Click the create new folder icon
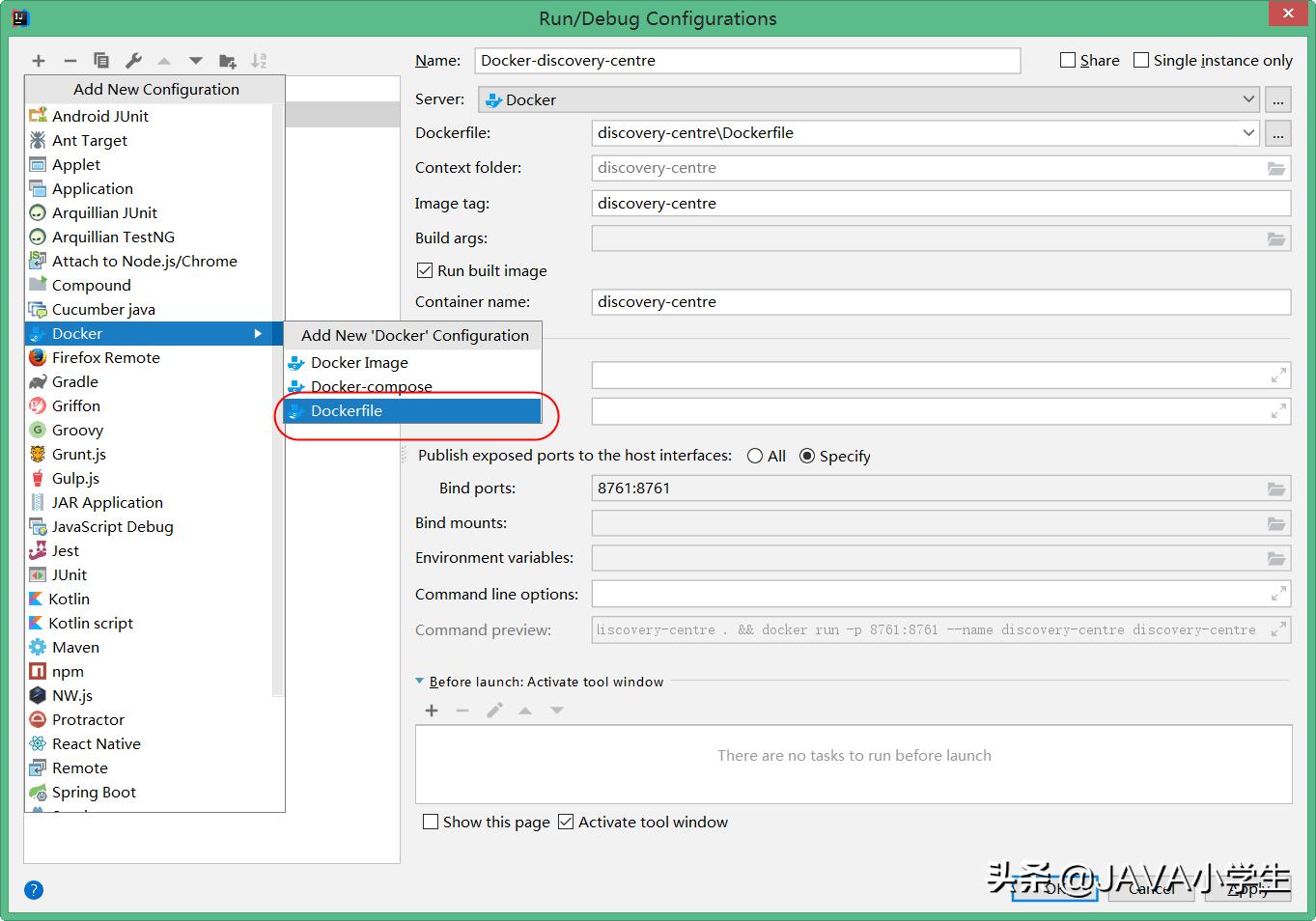 point(228,61)
